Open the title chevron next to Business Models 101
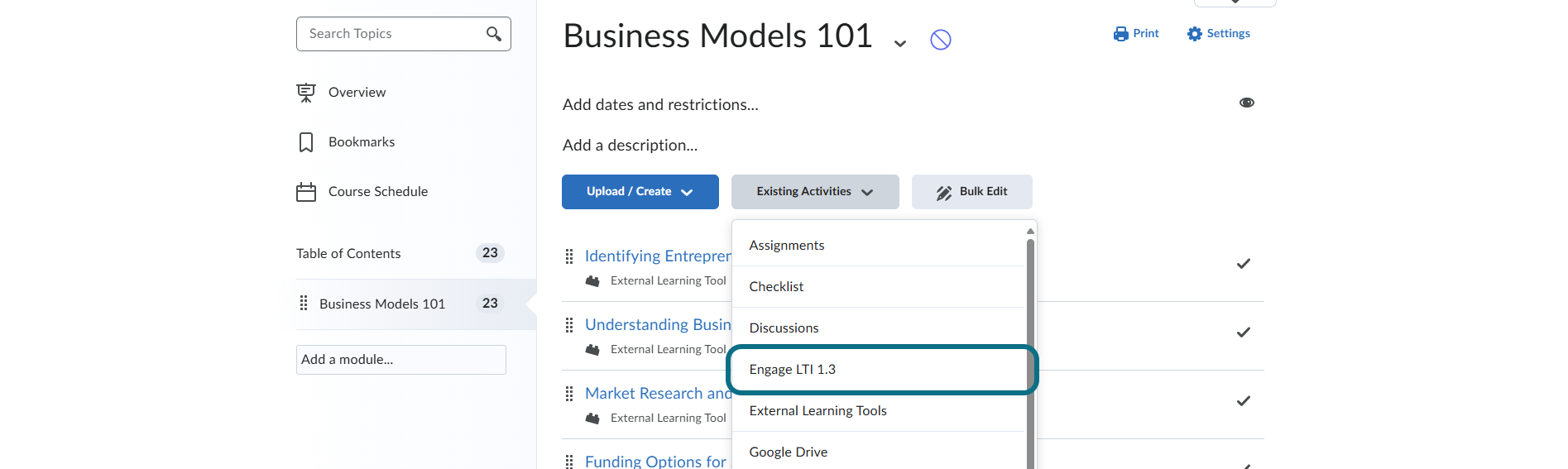The width and height of the screenshot is (1568, 469). (x=900, y=43)
